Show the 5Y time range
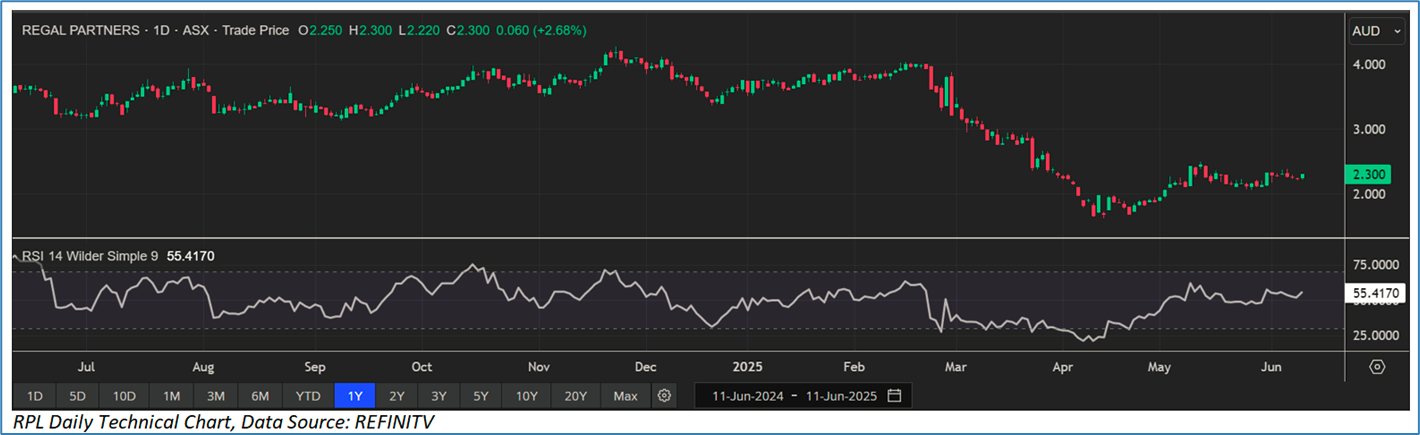Viewport: 1420px width, 435px height. [x=481, y=396]
